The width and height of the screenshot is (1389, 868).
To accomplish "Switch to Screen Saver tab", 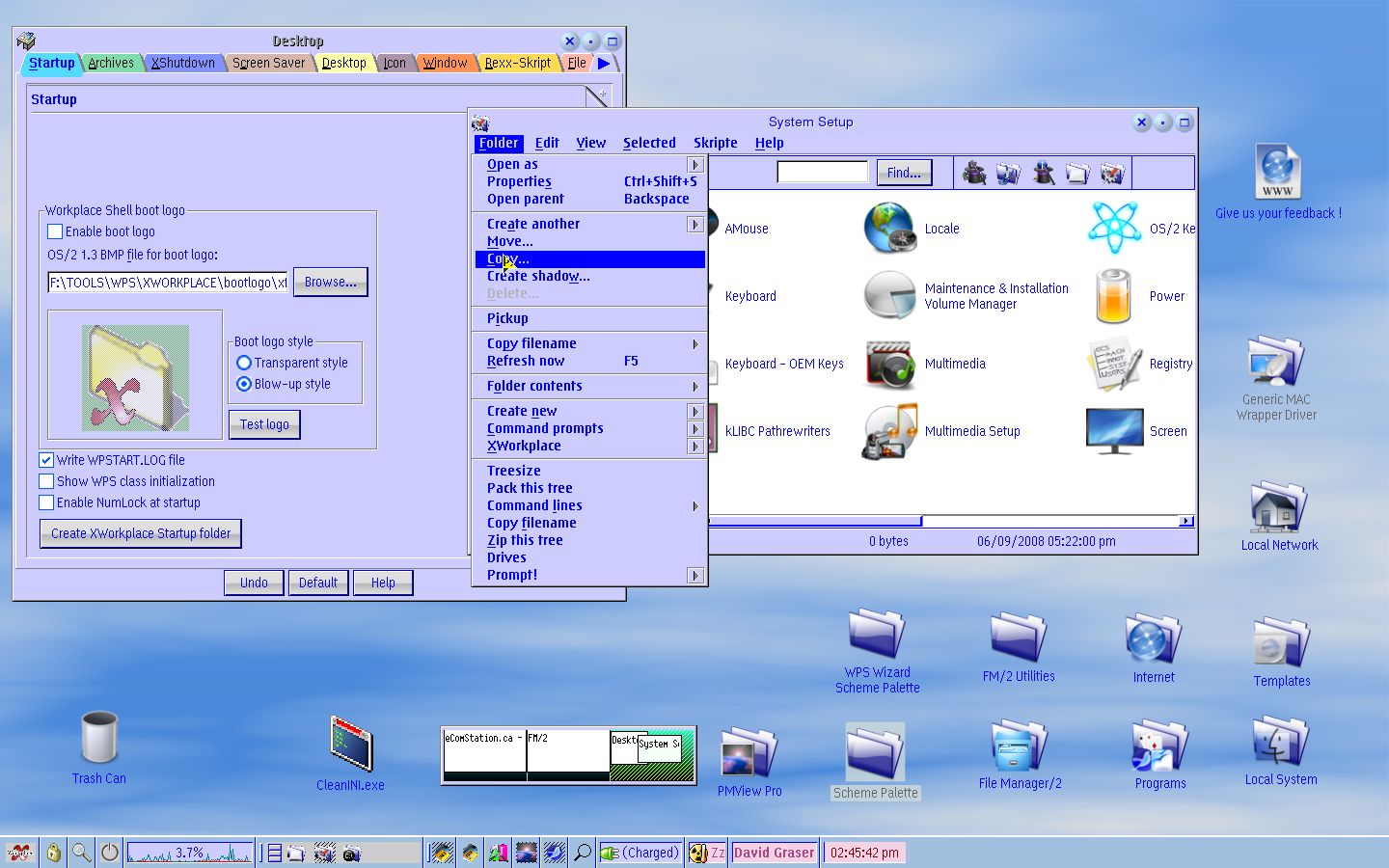I will [x=268, y=63].
